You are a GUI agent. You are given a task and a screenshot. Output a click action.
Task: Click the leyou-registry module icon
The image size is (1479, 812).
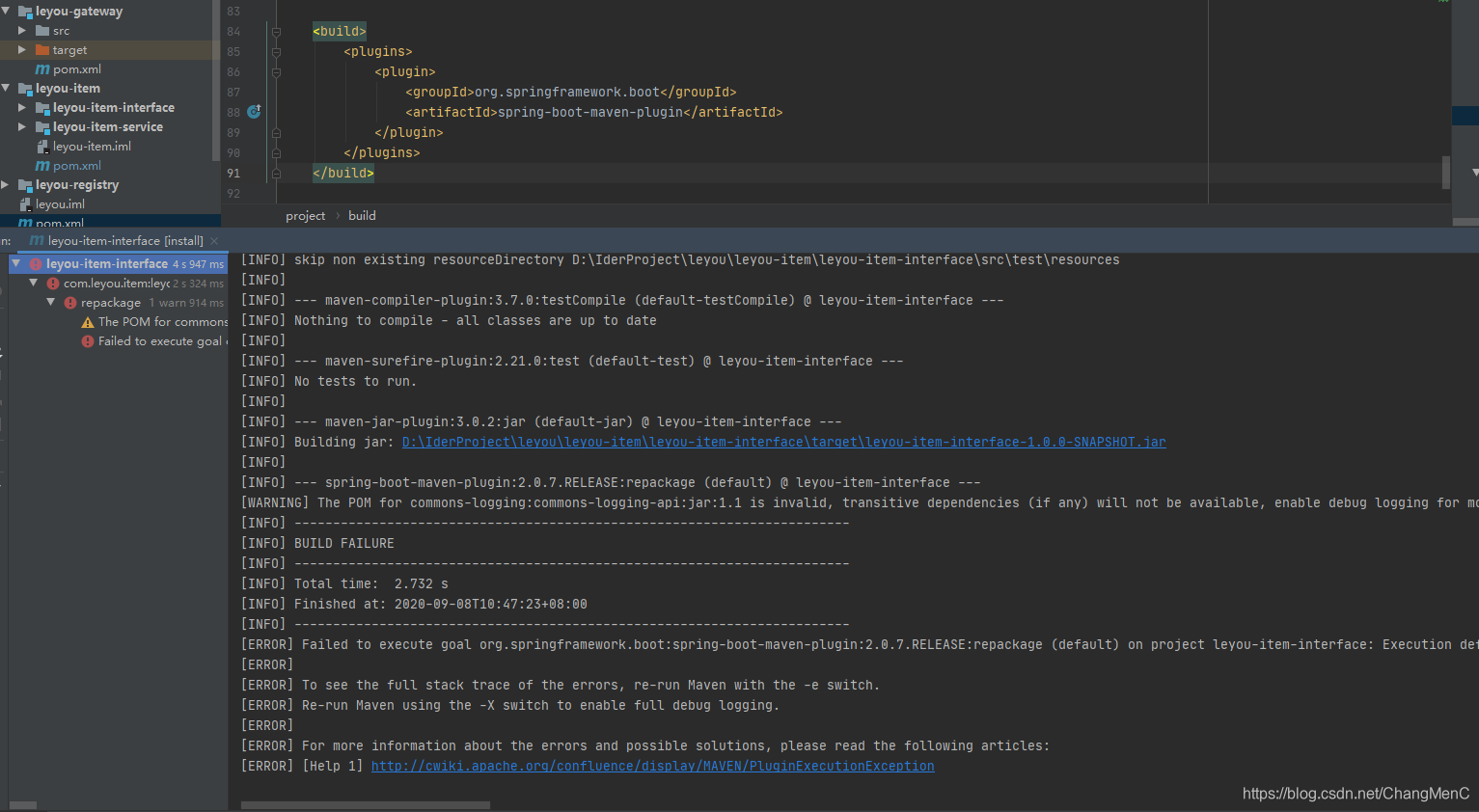pyautogui.click(x=25, y=185)
